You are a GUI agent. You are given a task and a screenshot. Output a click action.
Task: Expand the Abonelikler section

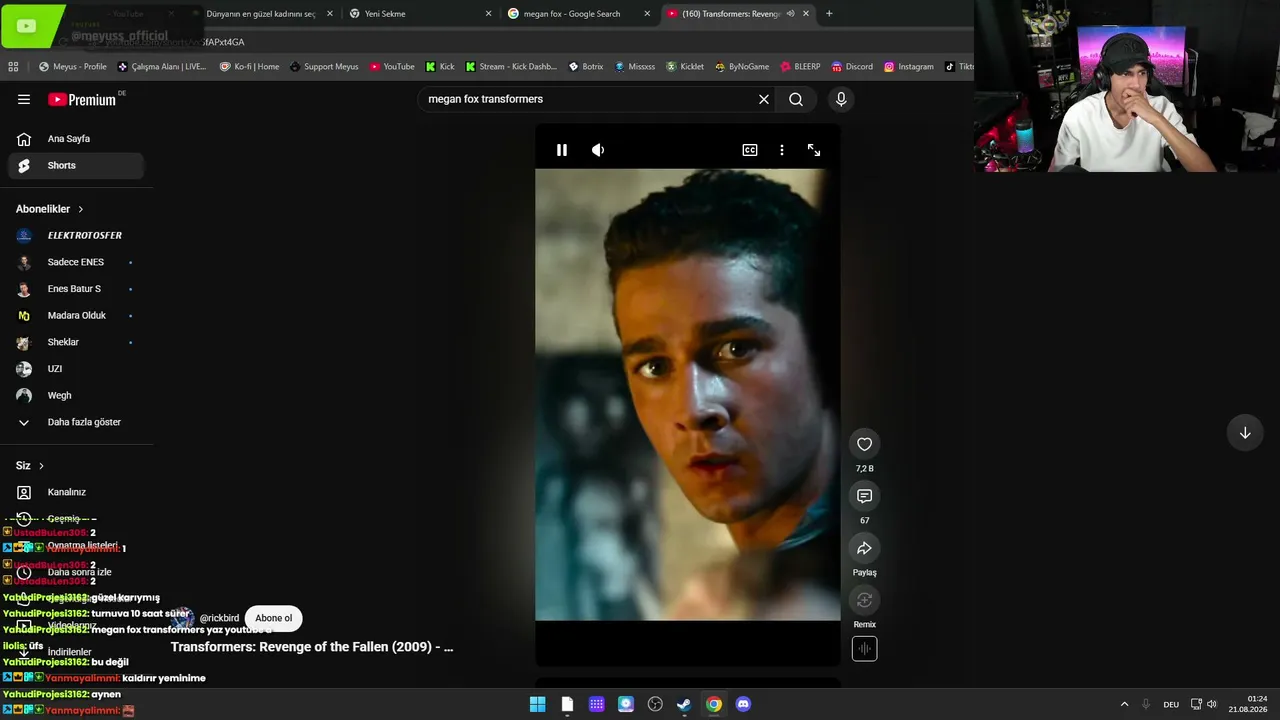point(50,209)
